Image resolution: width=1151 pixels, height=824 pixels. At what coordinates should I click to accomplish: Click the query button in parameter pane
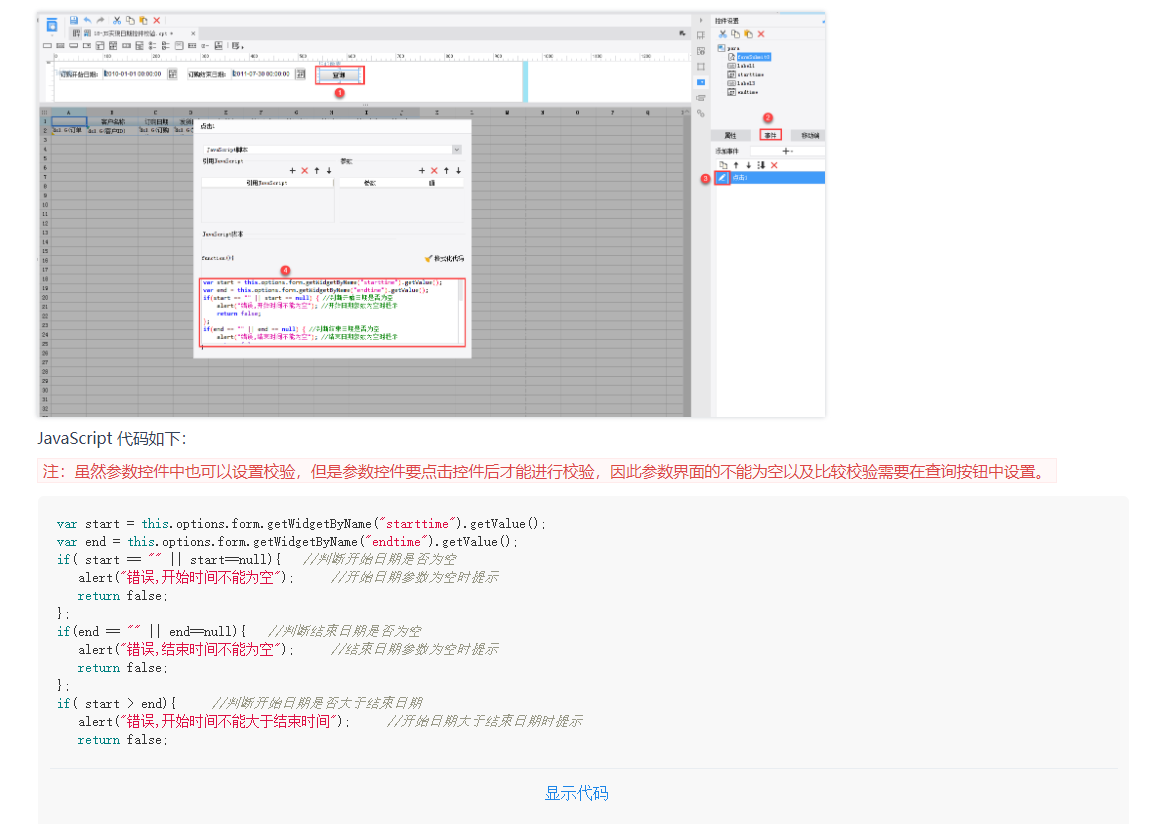(x=338, y=75)
